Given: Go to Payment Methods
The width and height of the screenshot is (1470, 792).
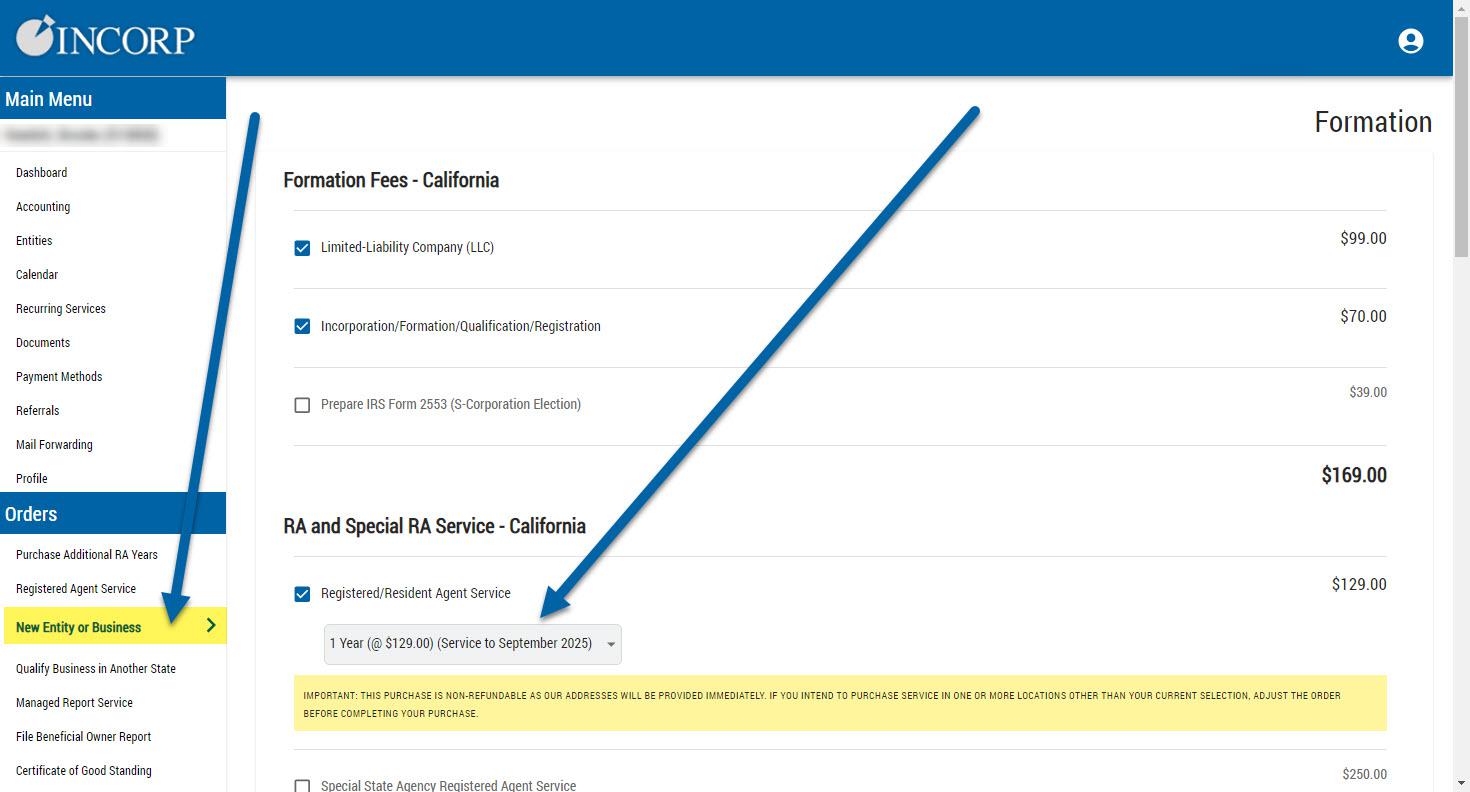Looking at the screenshot, I should click(x=59, y=377).
